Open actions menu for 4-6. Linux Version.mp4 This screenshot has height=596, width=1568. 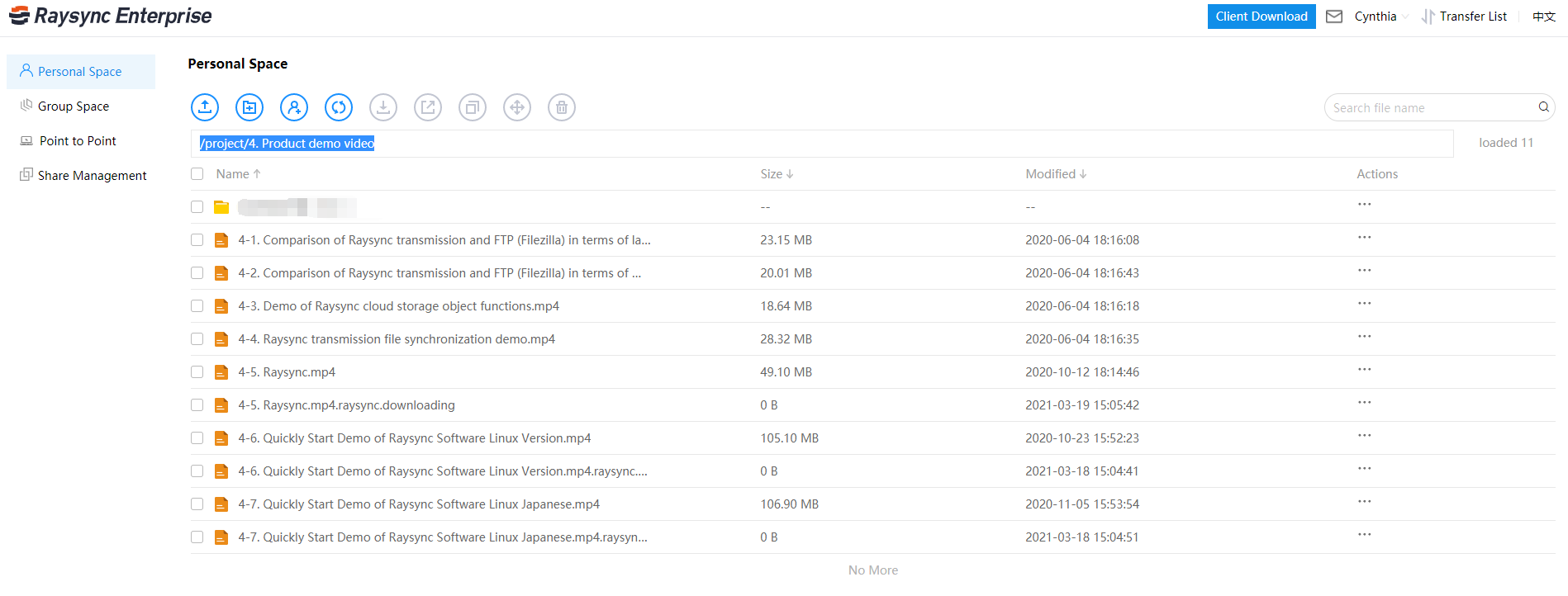pyautogui.click(x=1364, y=436)
